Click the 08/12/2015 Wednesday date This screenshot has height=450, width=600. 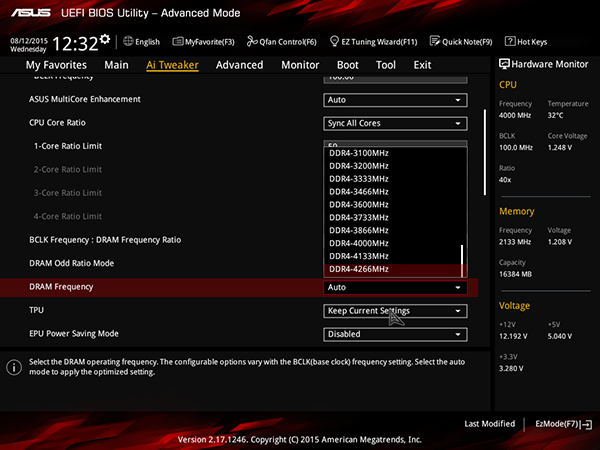point(29,45)
